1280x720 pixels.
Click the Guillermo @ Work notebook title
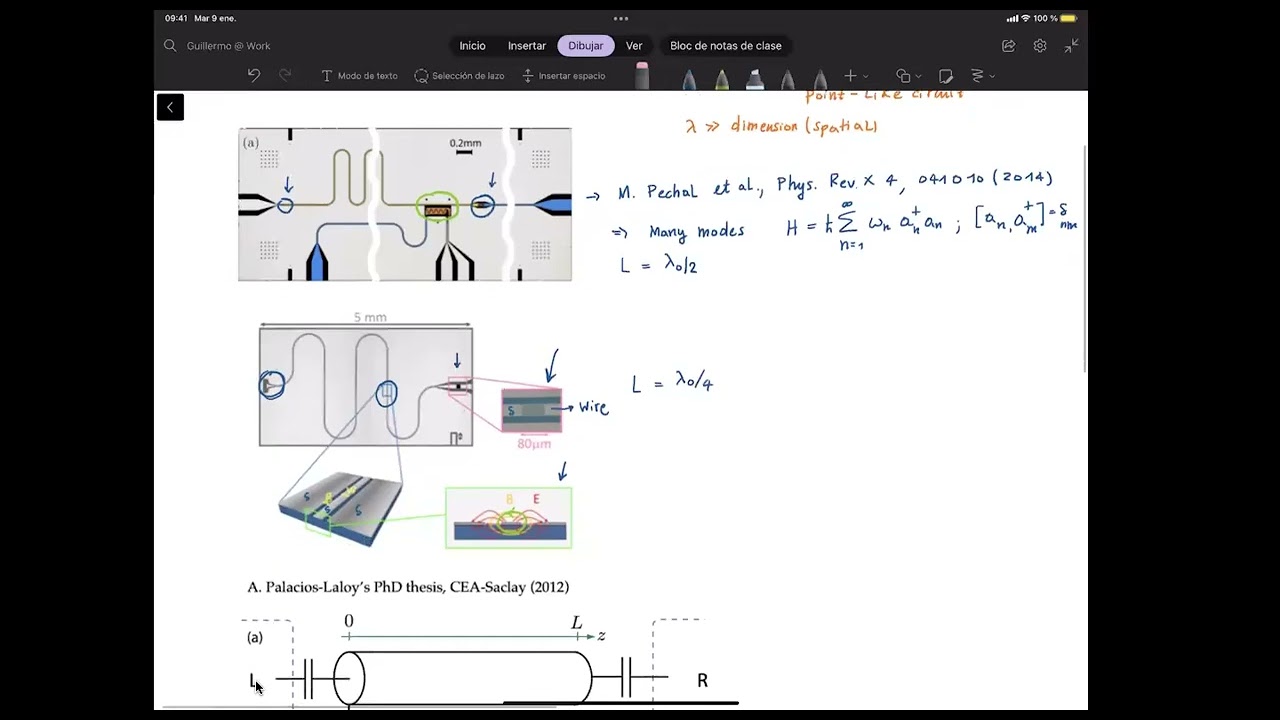228,46
